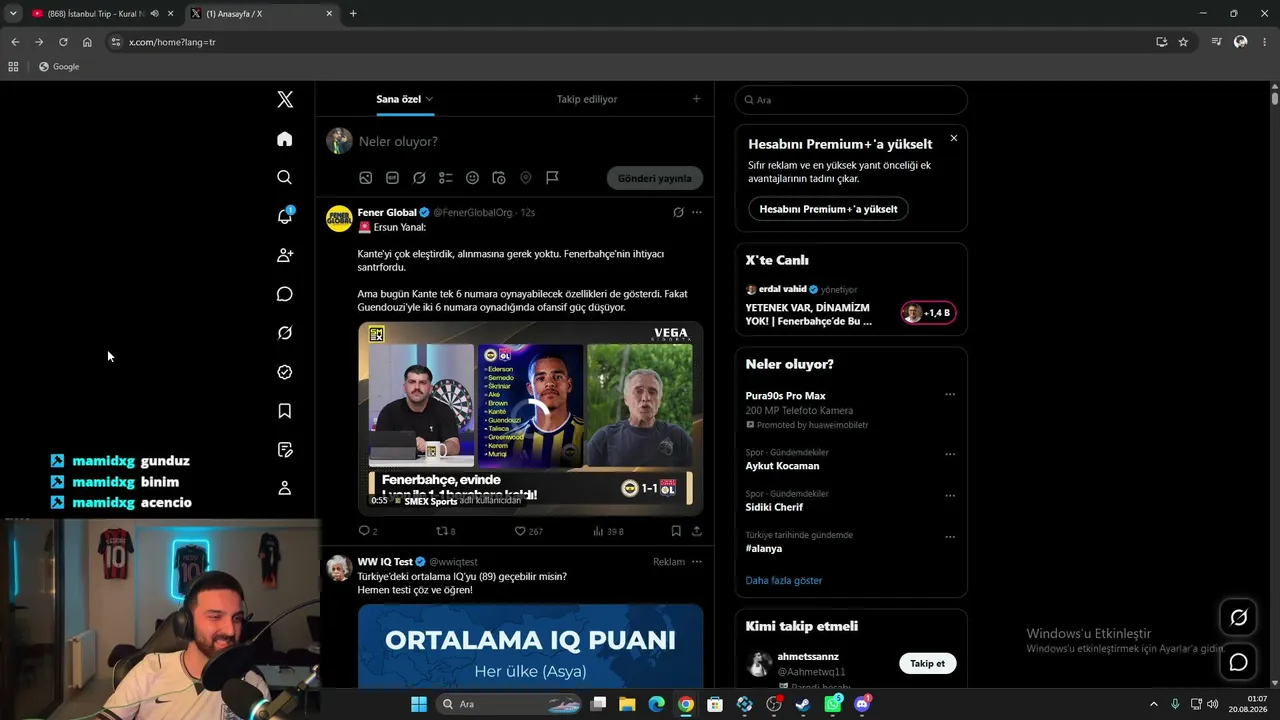Dismiss the Premium+ upgrade card
The width and height of the screenshot is (1280, 720).
(954, 138)
